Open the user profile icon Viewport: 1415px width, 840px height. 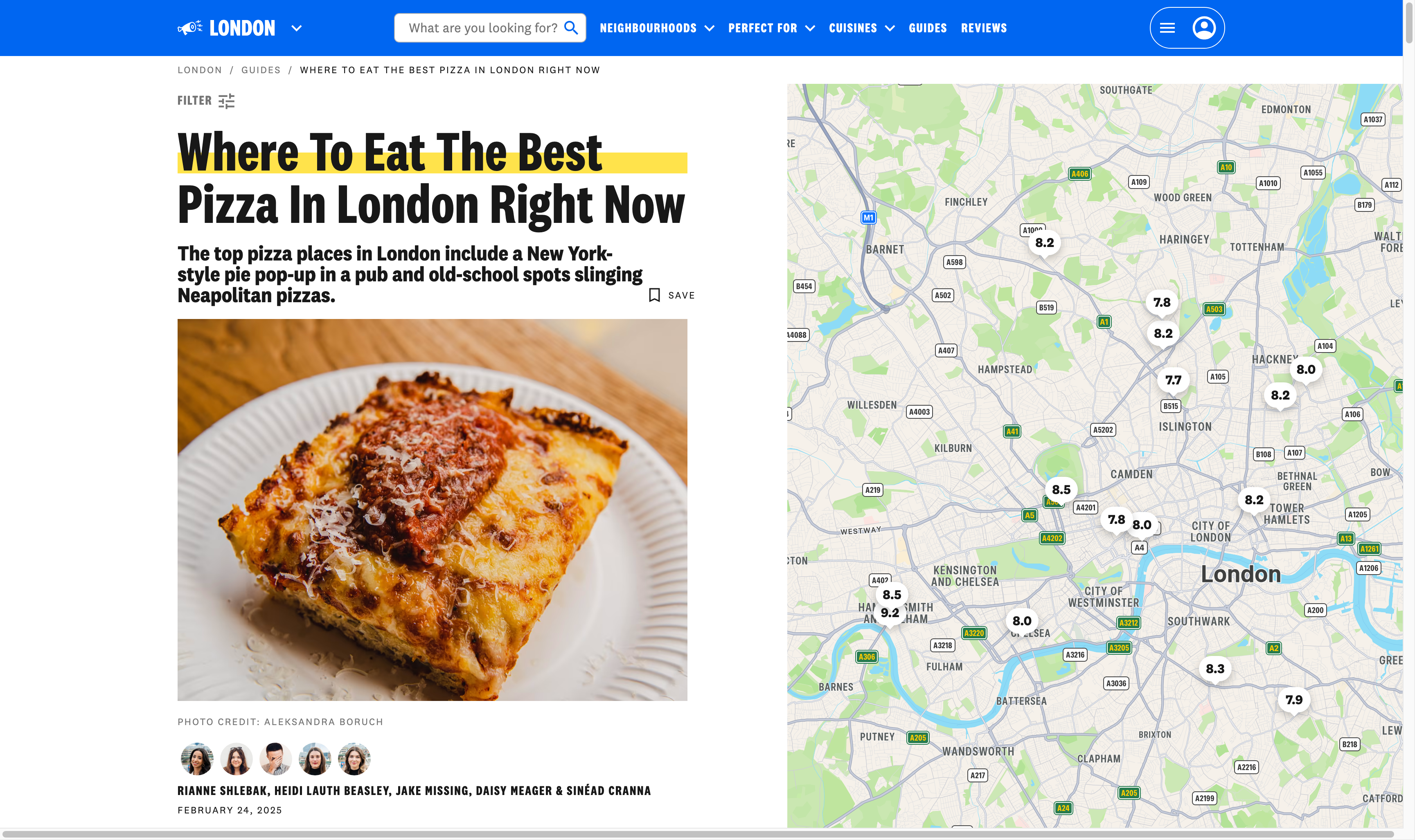tap(1204, 28)
